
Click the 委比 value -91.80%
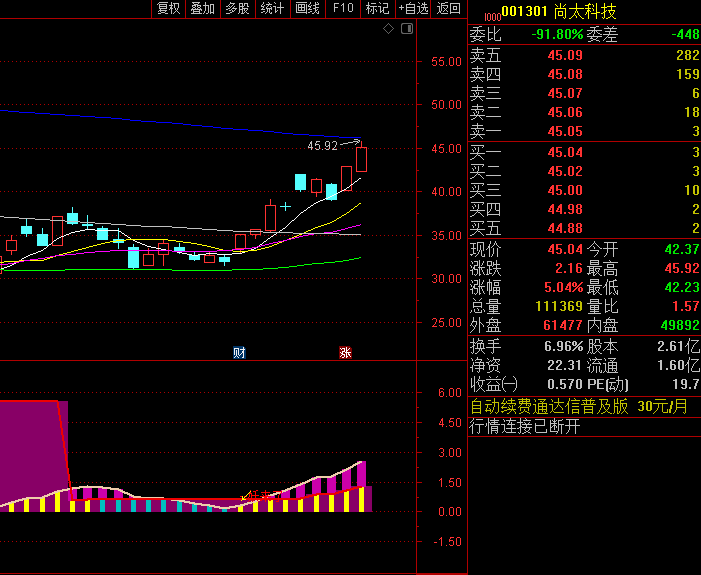point(557,34)
